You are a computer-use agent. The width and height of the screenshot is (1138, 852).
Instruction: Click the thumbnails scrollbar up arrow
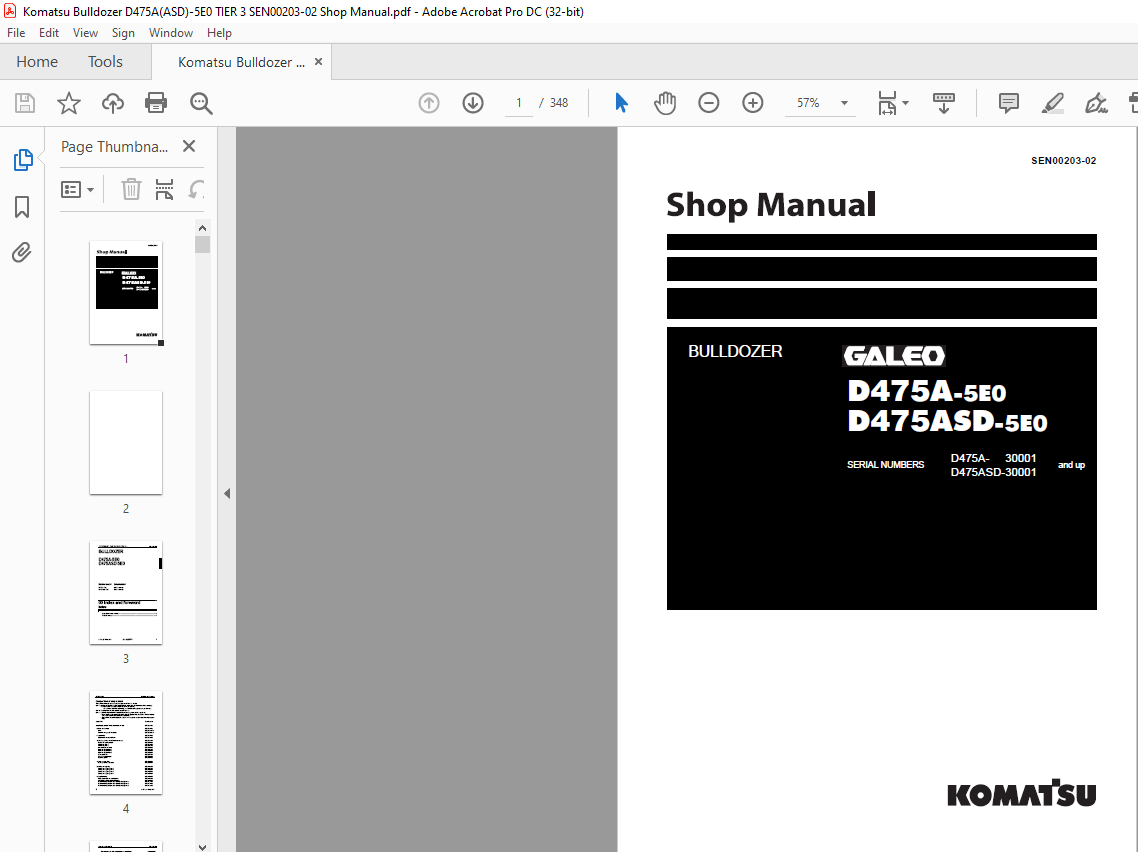pyautogui.click(x=202, y=228)
